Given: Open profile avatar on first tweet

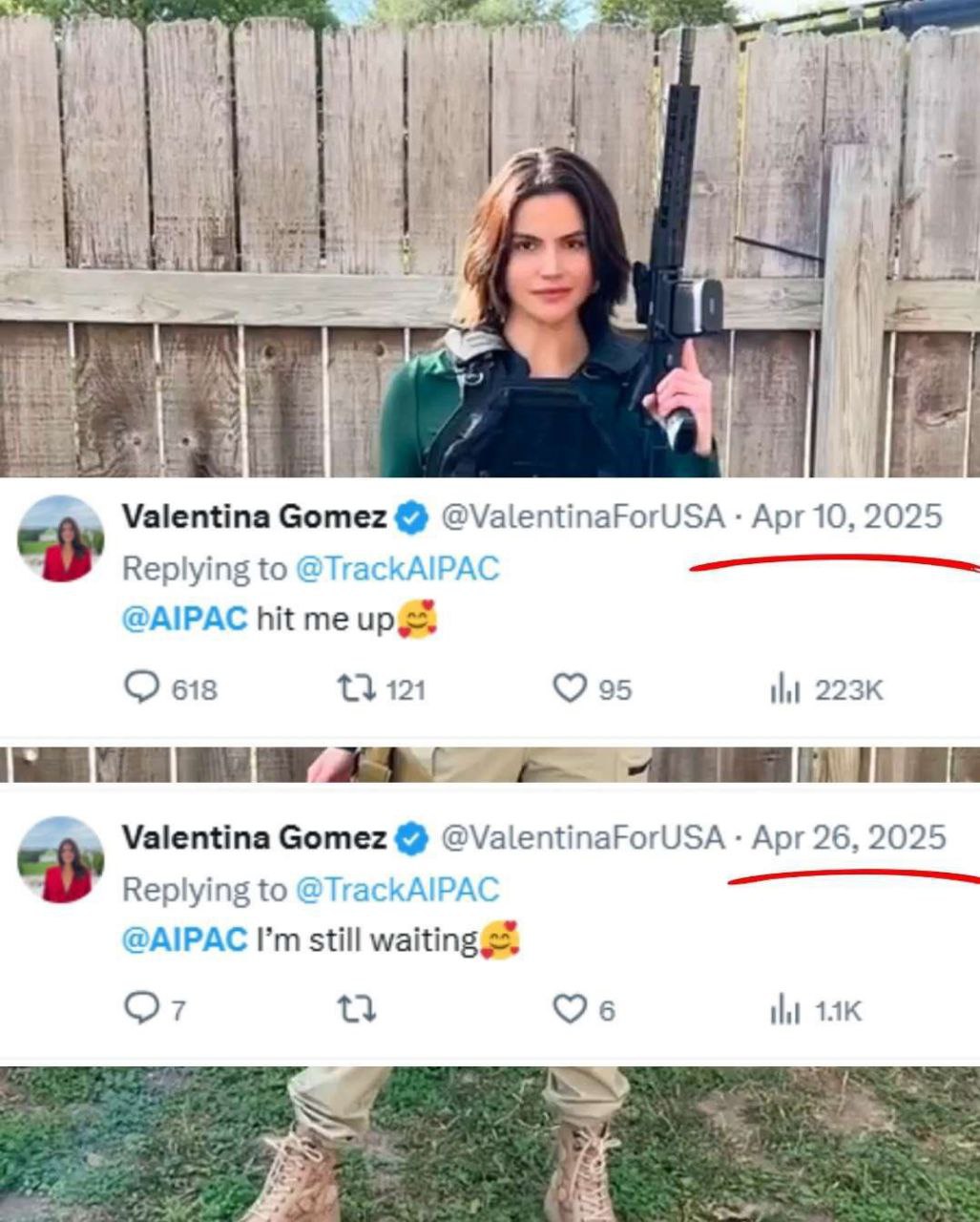Looking at the screenshot, I should coord(60,538).
